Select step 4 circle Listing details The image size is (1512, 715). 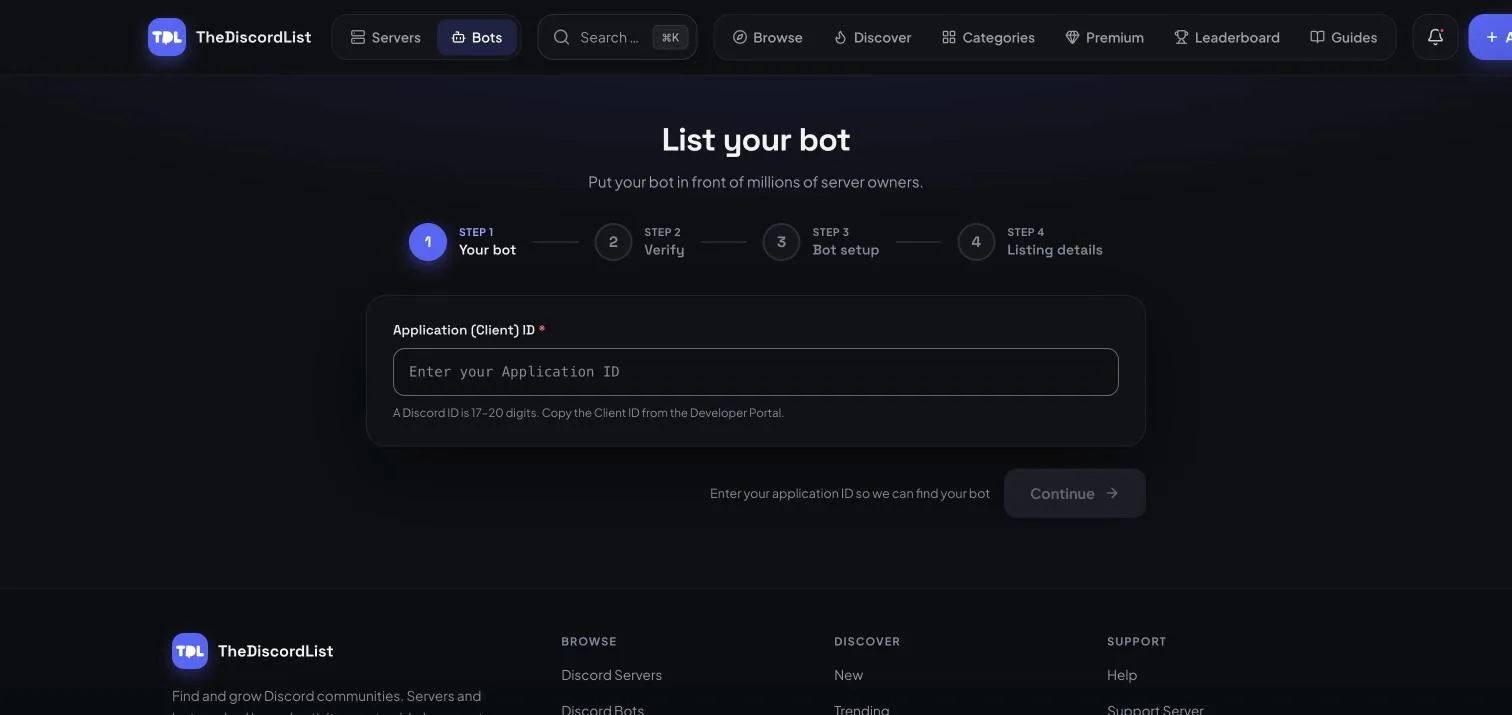click(976, 242)
